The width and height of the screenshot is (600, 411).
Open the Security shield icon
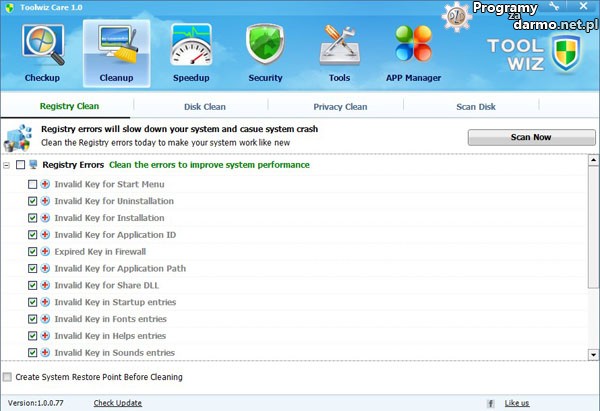[265, 47]
